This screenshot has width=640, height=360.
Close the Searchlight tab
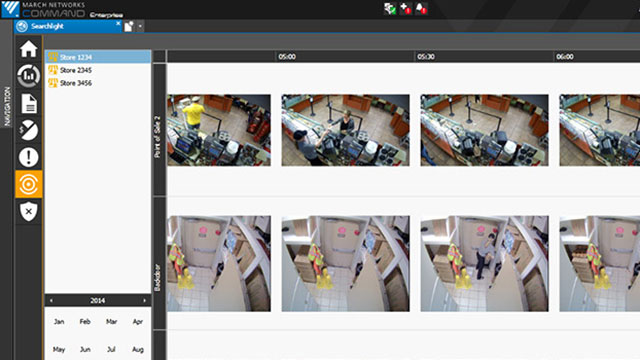(x=118, y=24)
